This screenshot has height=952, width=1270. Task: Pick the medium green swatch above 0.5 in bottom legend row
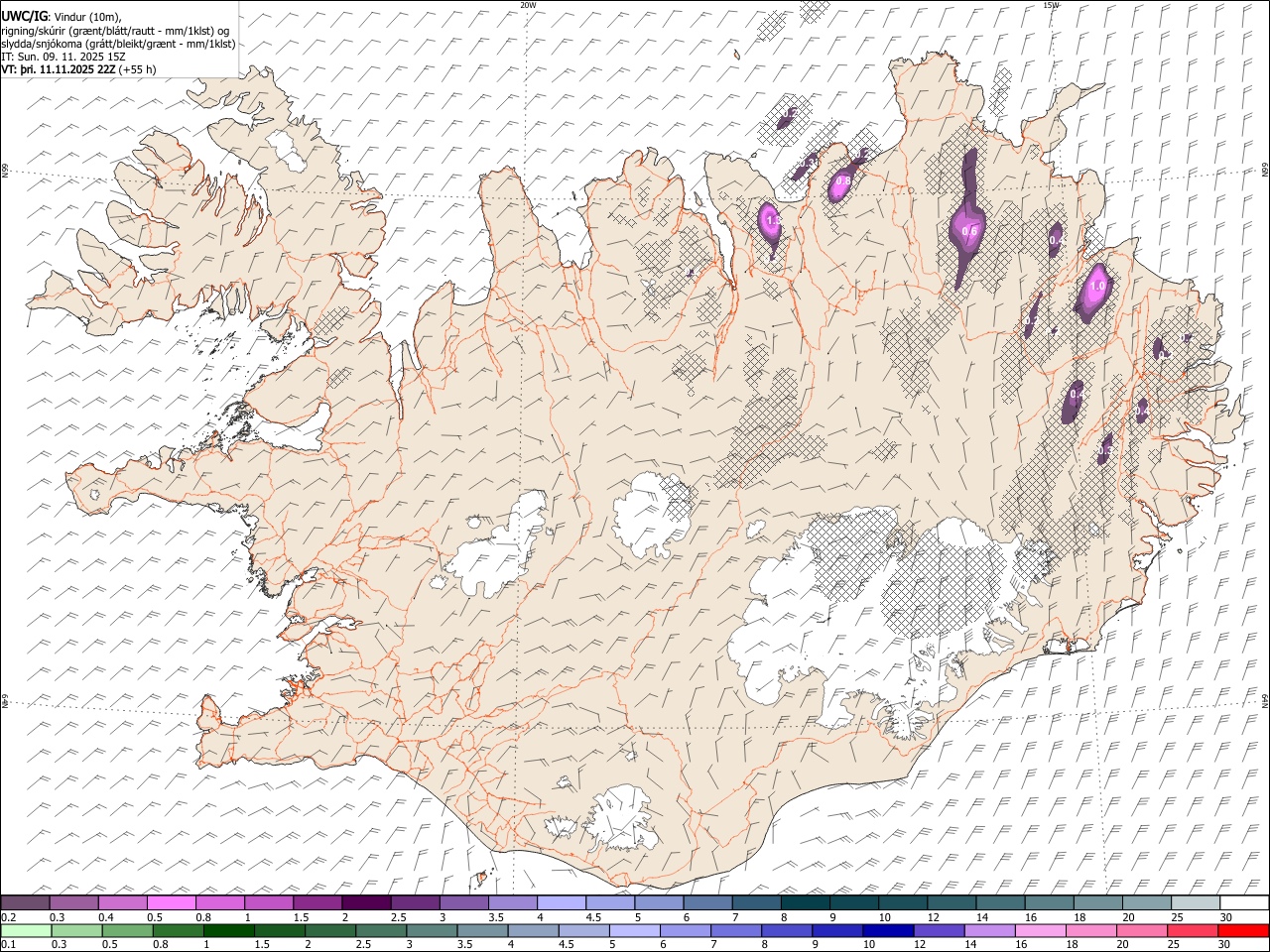128,930
